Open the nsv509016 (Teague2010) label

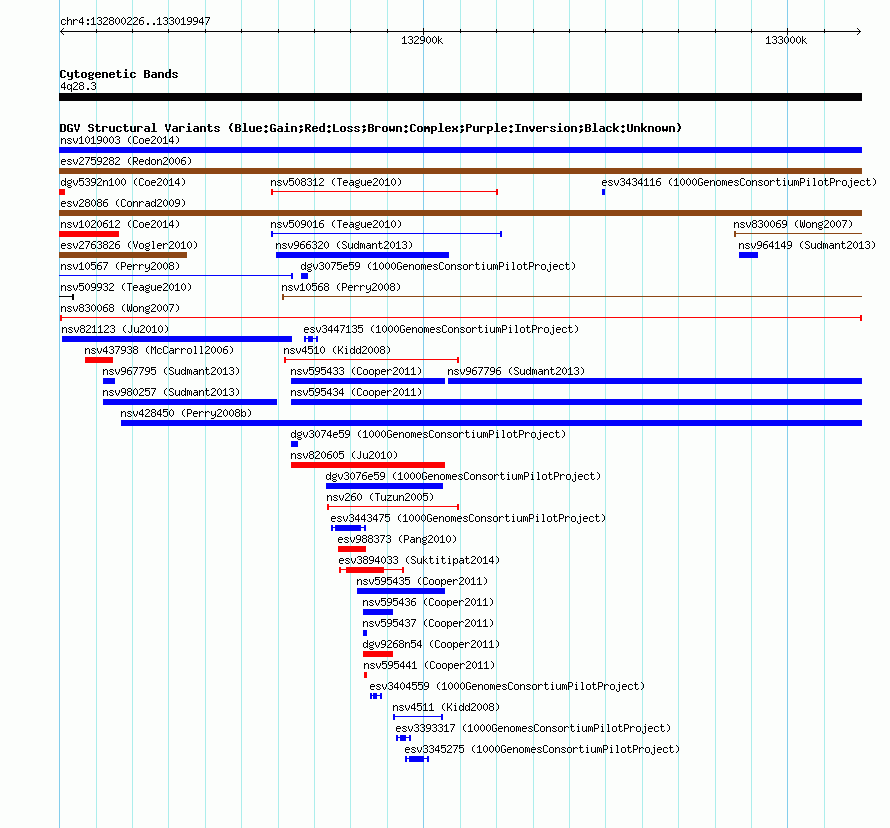(336, 224)
